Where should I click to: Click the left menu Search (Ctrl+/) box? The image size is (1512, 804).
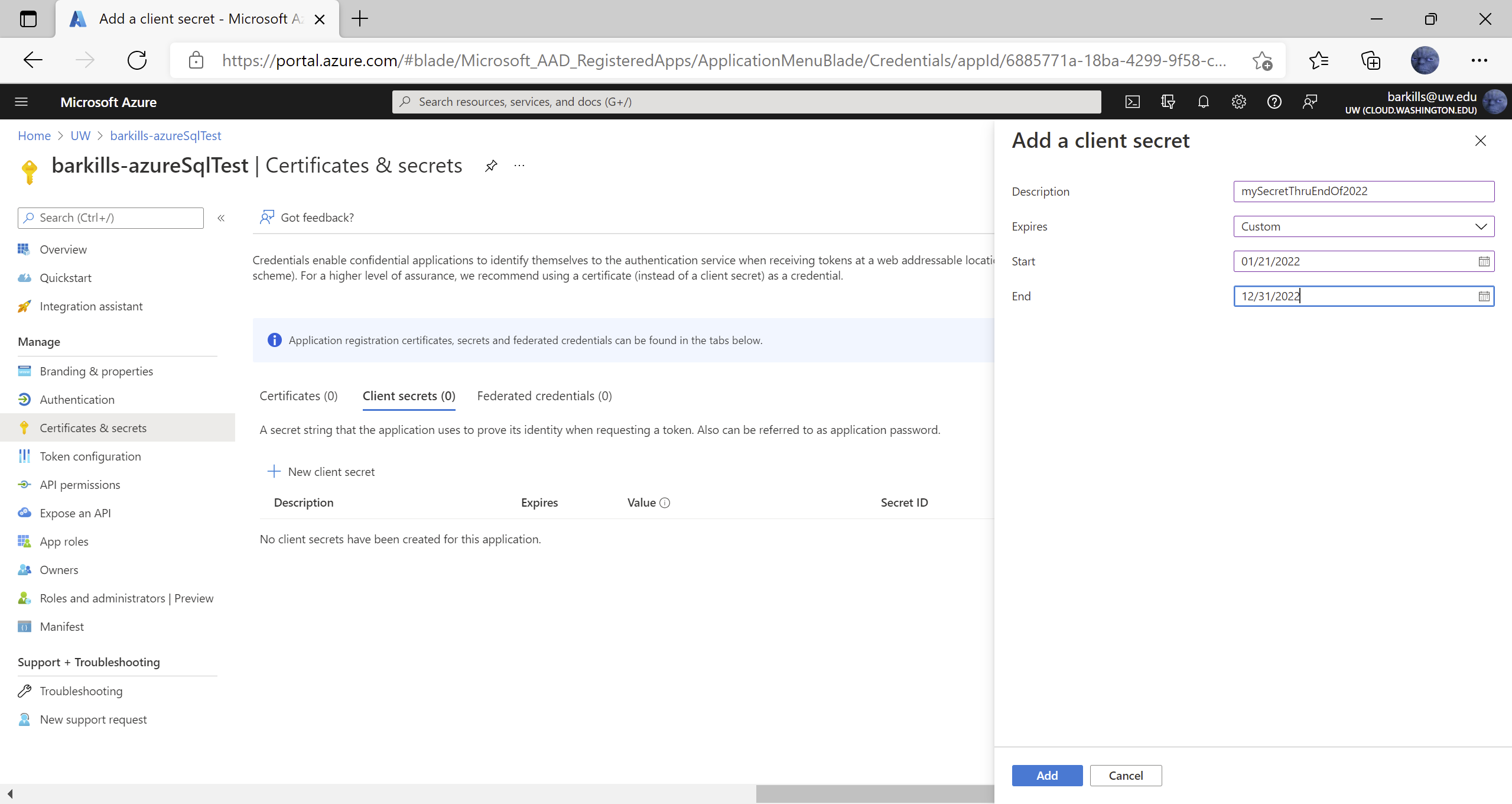[110, 218]
